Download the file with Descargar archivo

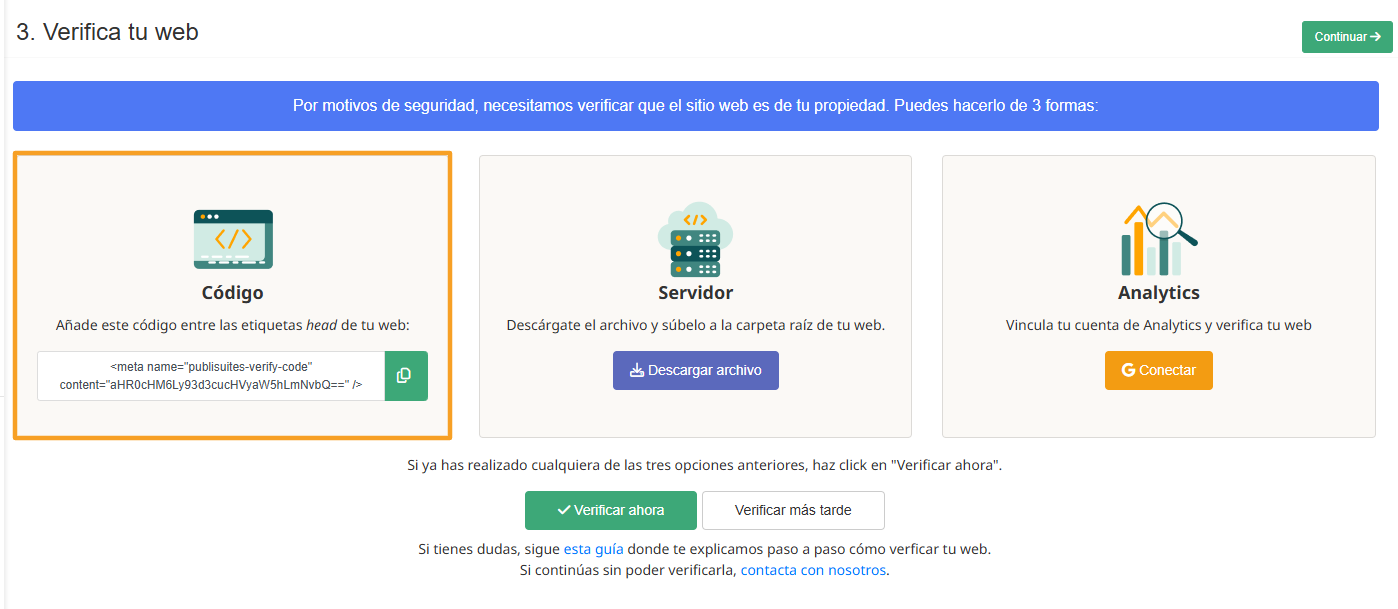click(695, 370)
